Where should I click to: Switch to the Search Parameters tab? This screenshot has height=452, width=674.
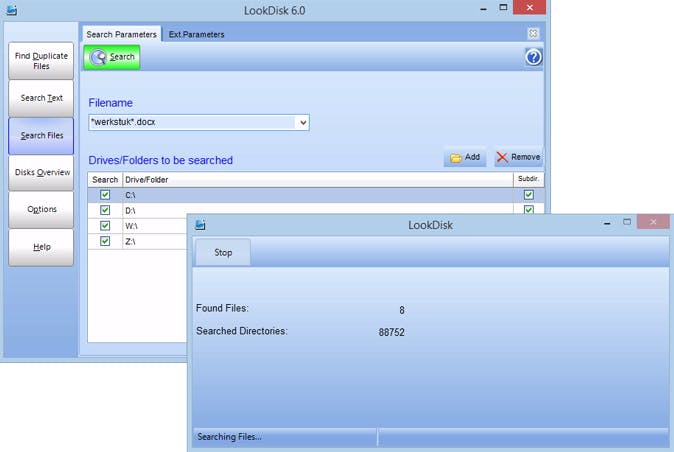pos(121,34)
